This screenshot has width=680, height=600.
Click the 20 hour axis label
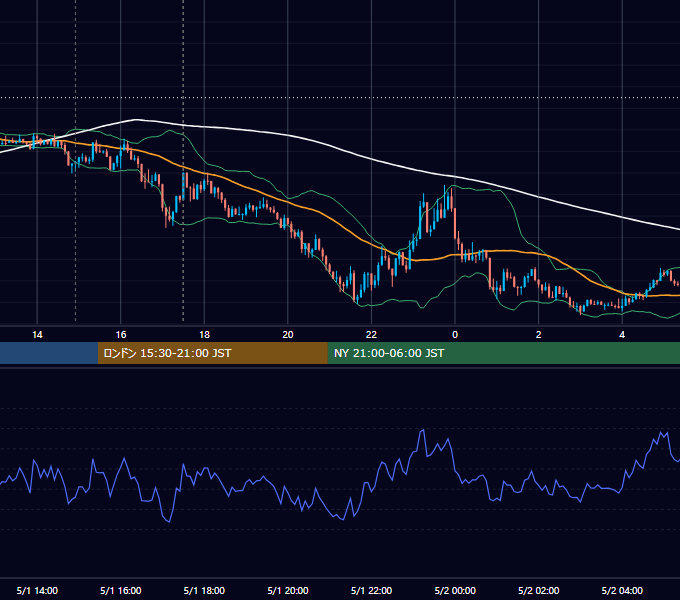point(288,335)
